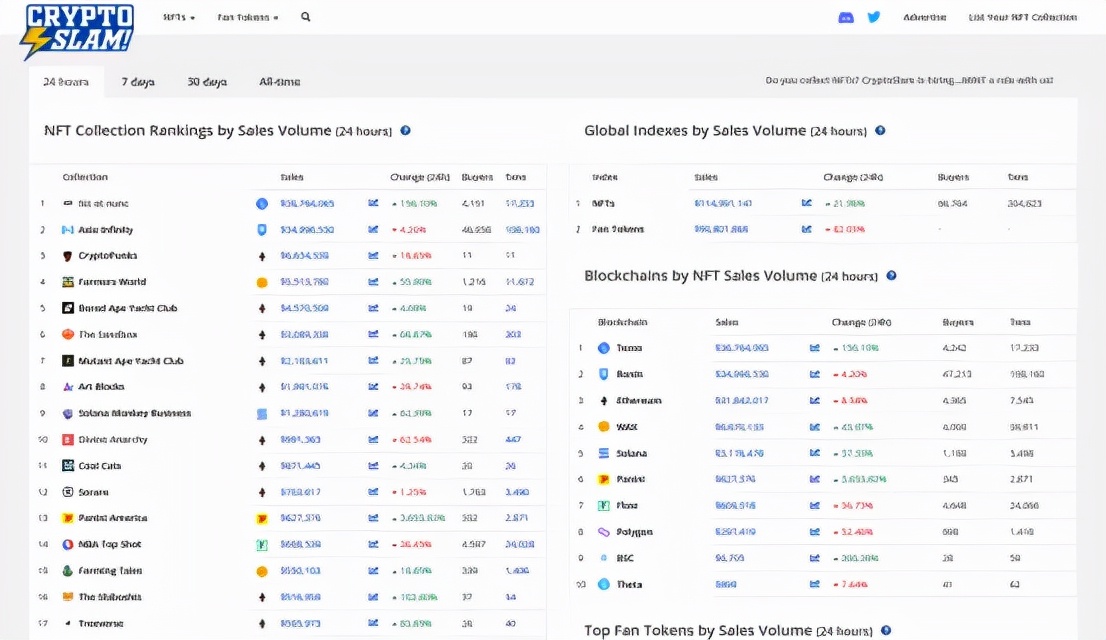Viewport: 1106px width, 640px height.
Task: Open the Solana blockchain row link
Action: coord(631,454)
